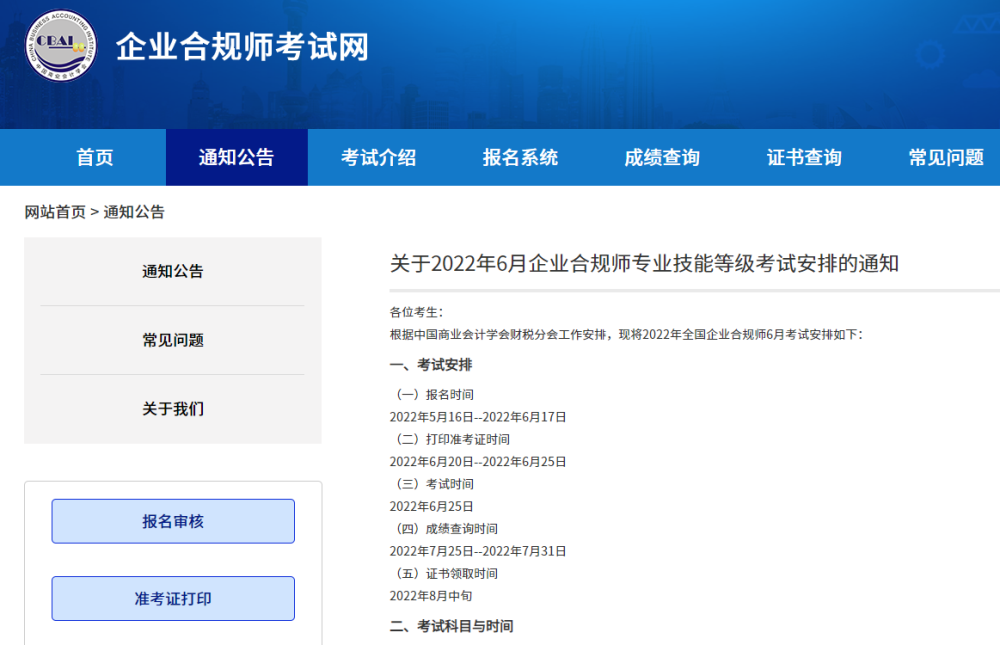Click the text 2022年8月中旬

pyautogui.click(x=431, y=596)
